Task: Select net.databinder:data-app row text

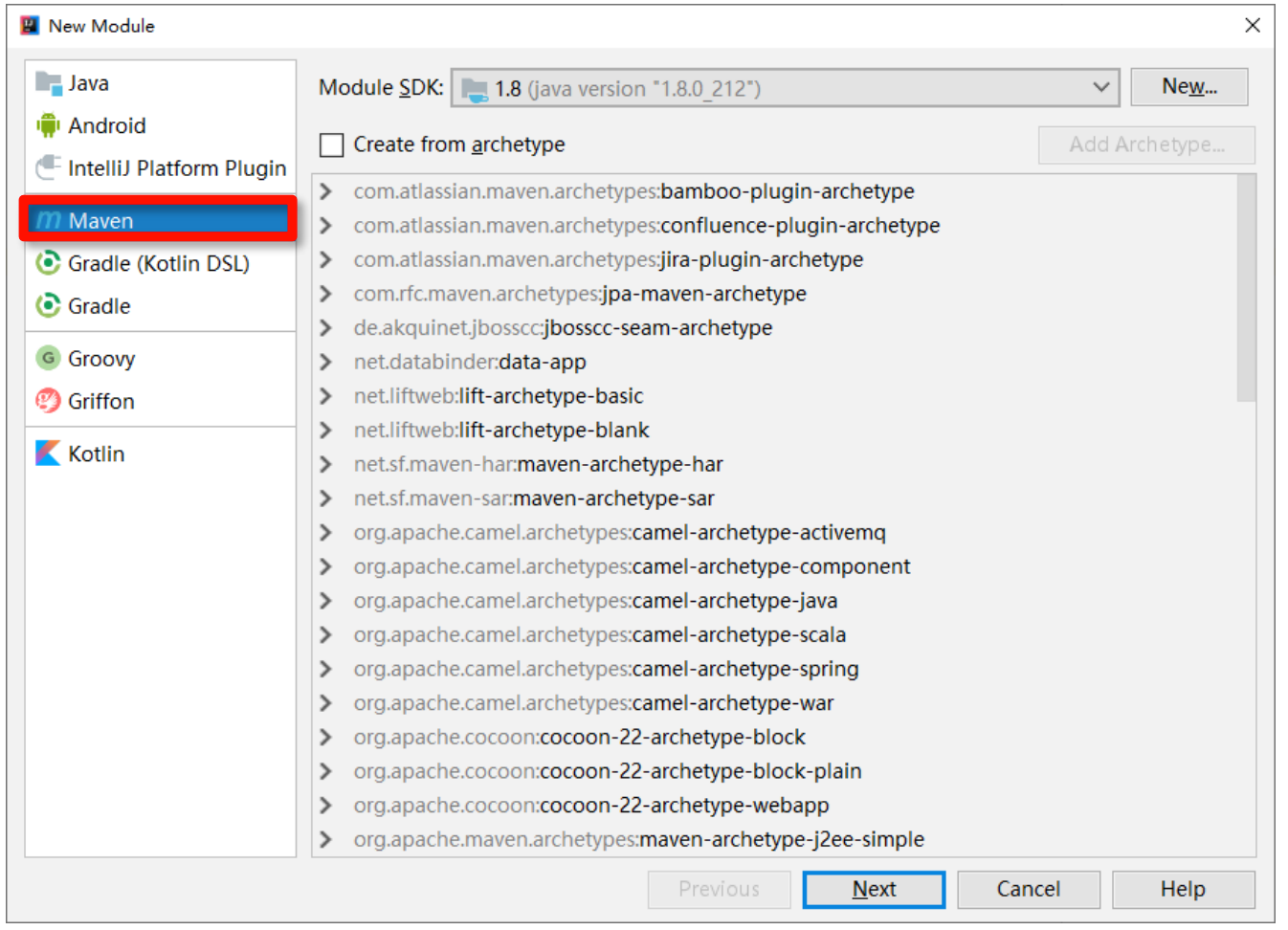Action: coord(470,362)
